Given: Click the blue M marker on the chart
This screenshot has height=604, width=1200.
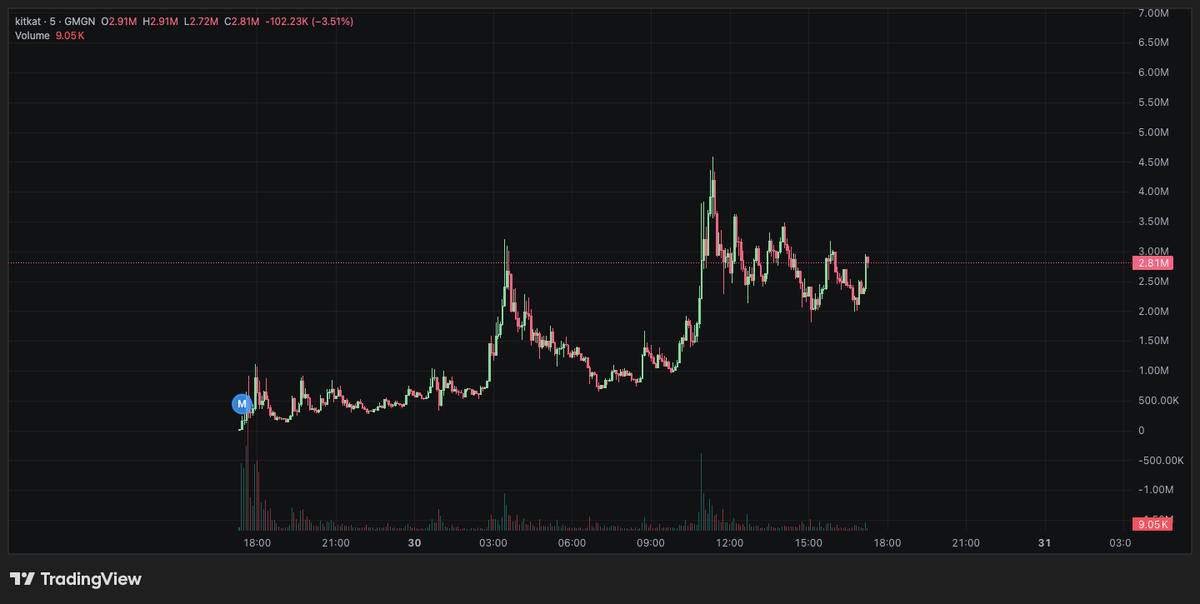Looking at the screenshot, I should point(241,404).
